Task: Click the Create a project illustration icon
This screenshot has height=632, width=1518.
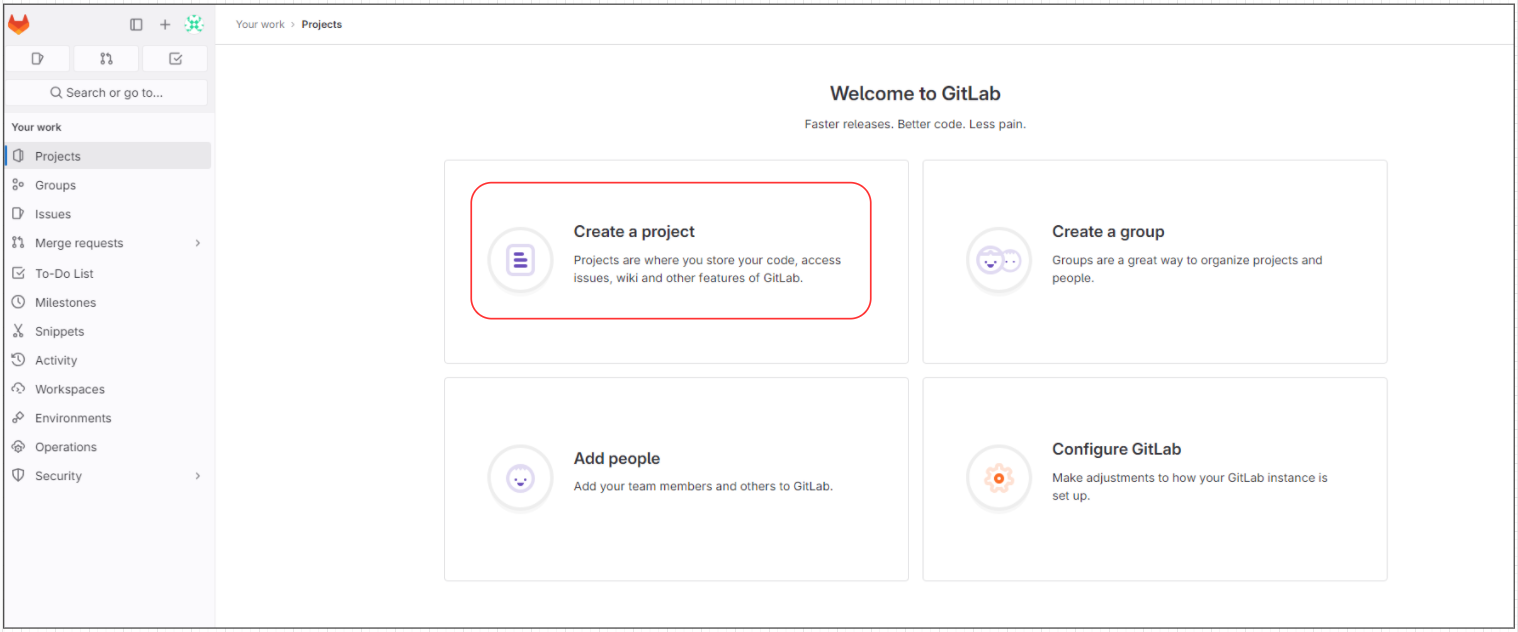Action: coord(520,260)
